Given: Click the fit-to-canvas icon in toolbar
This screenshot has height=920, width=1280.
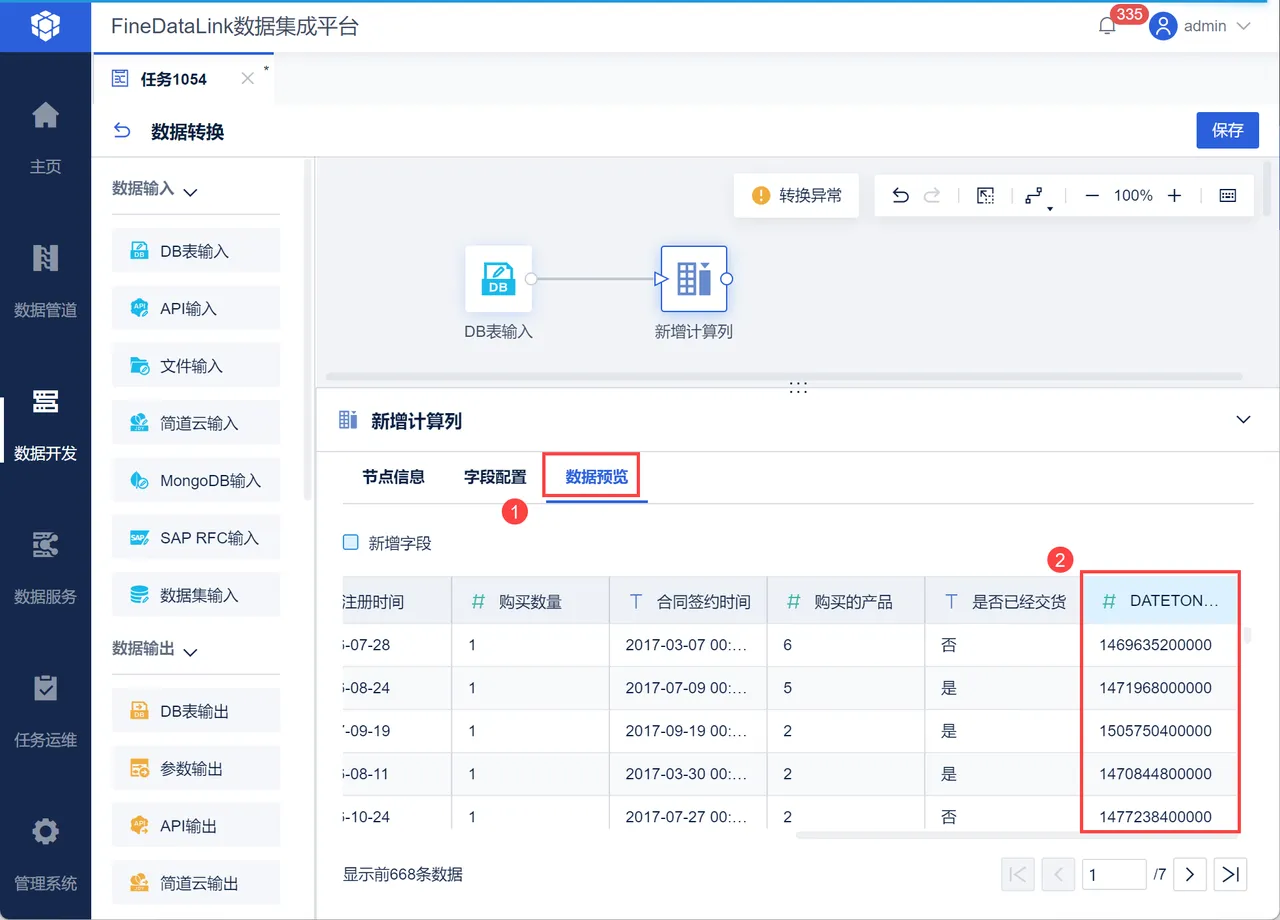Looking at the screenshot, I should click(x=985, y=196).
